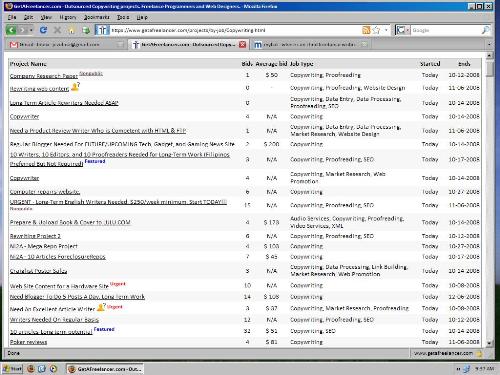Viewport: 500px width, 375px height.
Task: Click the security lock icon in status bar
Action: pyautogui.click(x=479, y=353)
